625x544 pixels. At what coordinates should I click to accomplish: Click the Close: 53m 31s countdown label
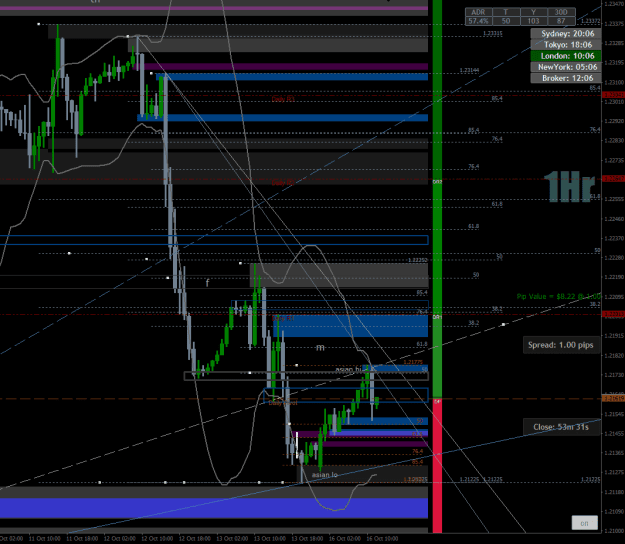pyautogui.click(x=561, y=427)
